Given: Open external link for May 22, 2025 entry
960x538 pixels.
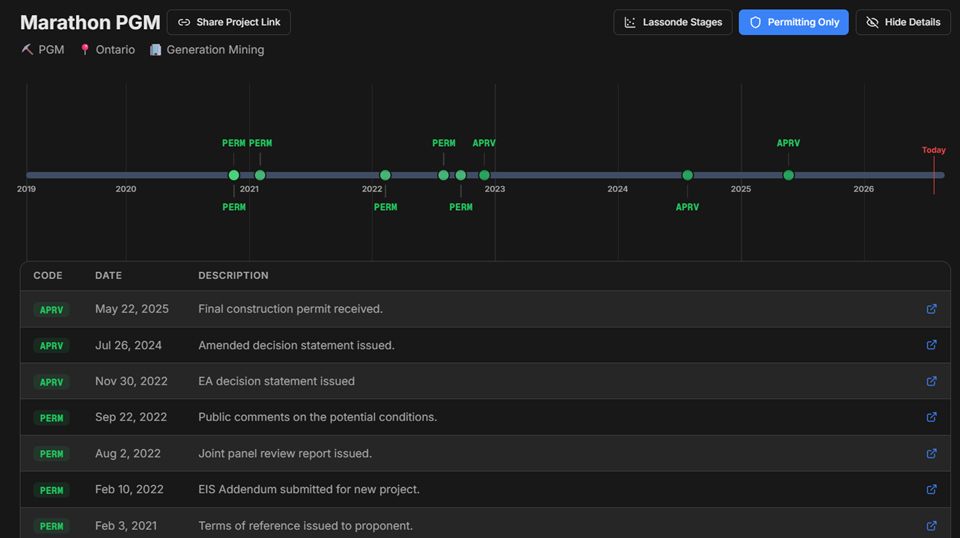Looking at the screenshot, I should (x=931, y=309).
